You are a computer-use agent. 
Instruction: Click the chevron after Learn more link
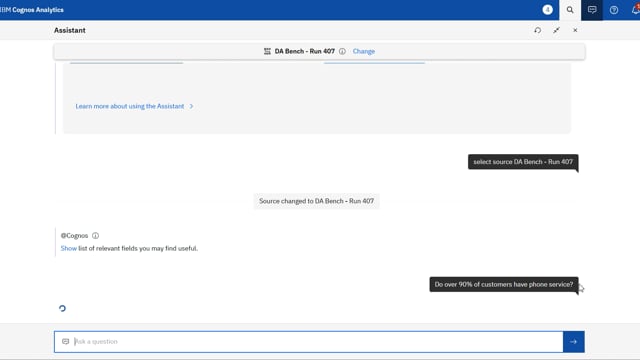pos(191,106)
